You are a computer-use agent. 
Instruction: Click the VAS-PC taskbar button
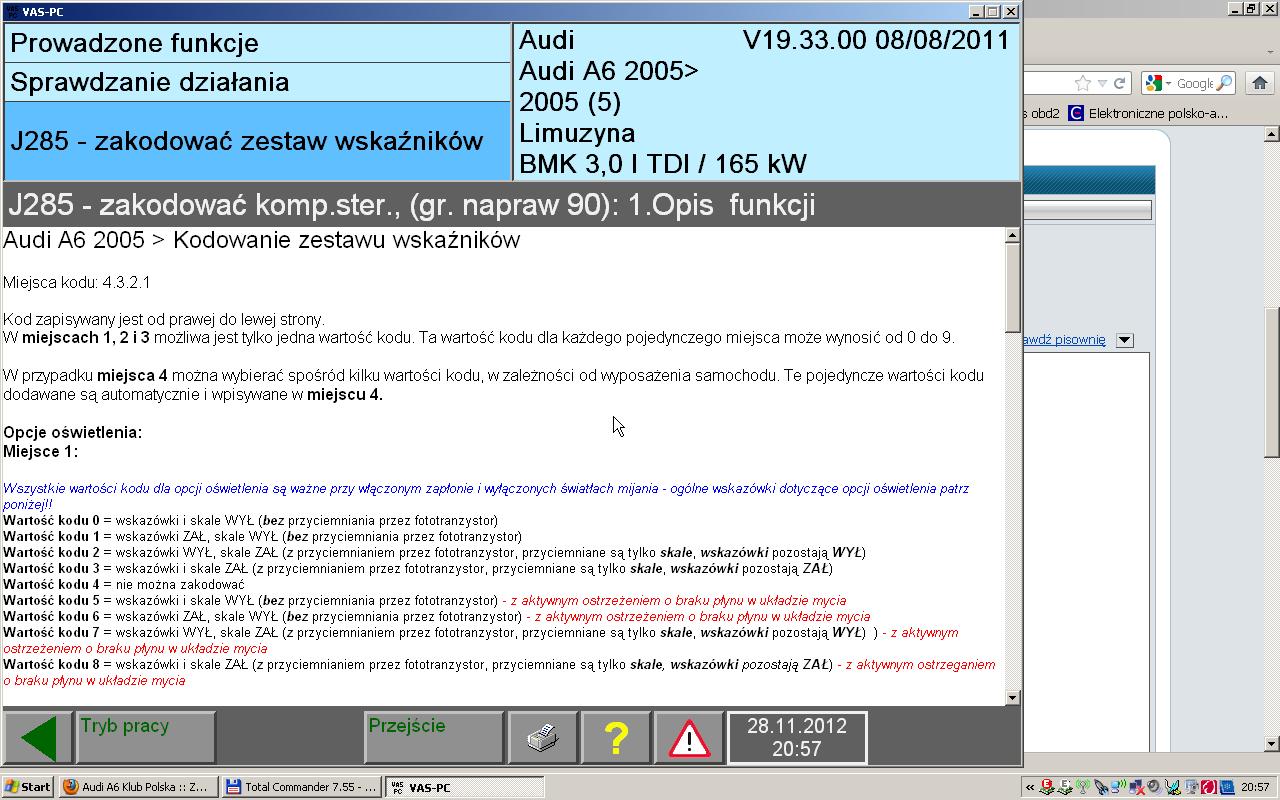(x=465, y=787)
